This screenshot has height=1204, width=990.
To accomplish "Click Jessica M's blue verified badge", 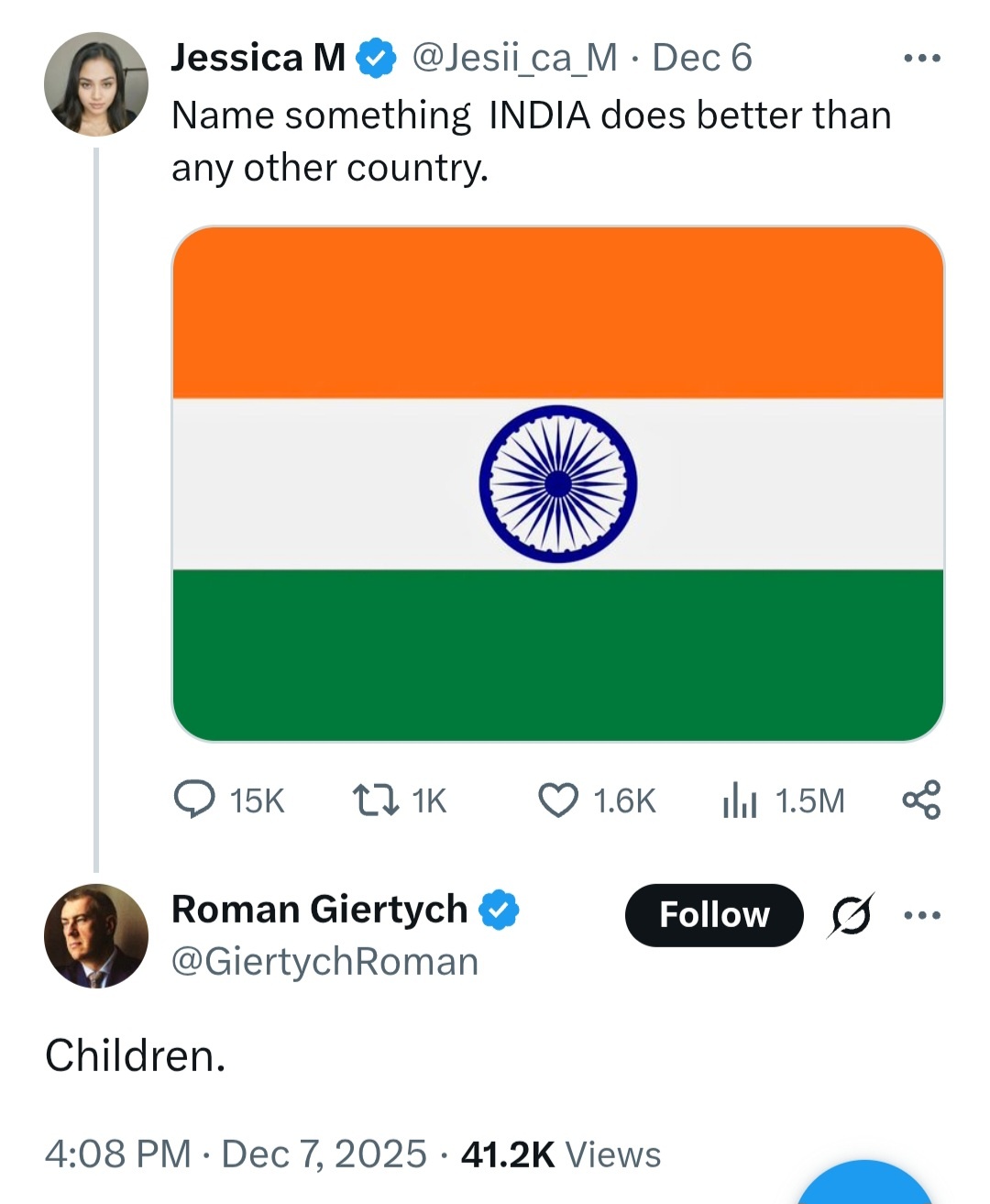I will [376, 58].
